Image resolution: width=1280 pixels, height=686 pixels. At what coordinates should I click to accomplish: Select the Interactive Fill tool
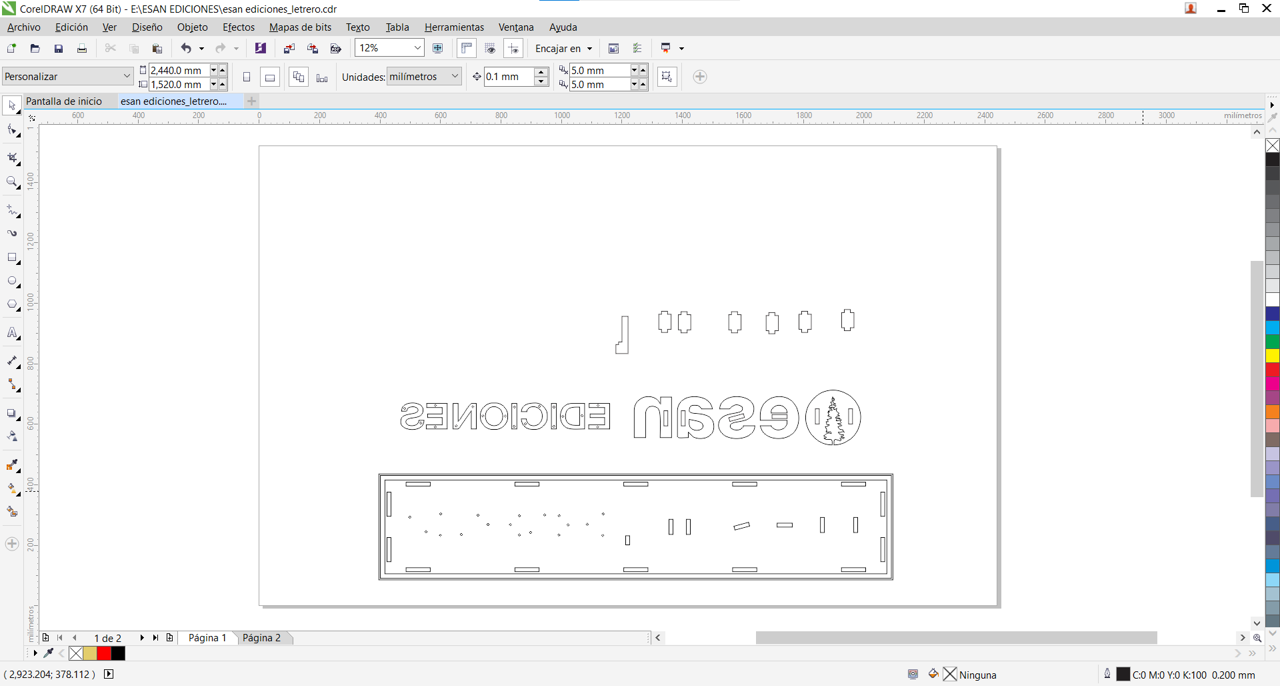click(12, 489)
